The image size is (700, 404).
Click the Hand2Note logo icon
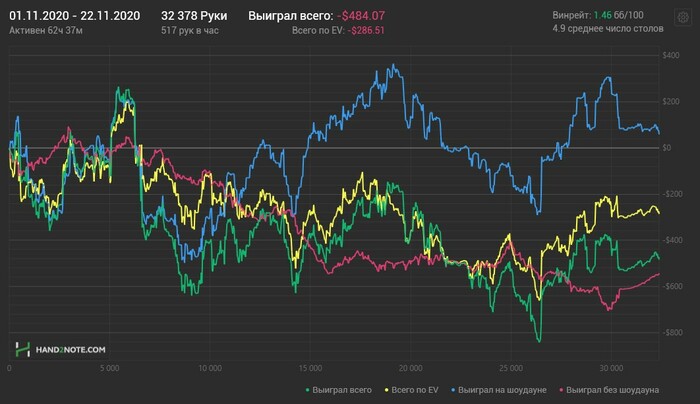(24, 349)
